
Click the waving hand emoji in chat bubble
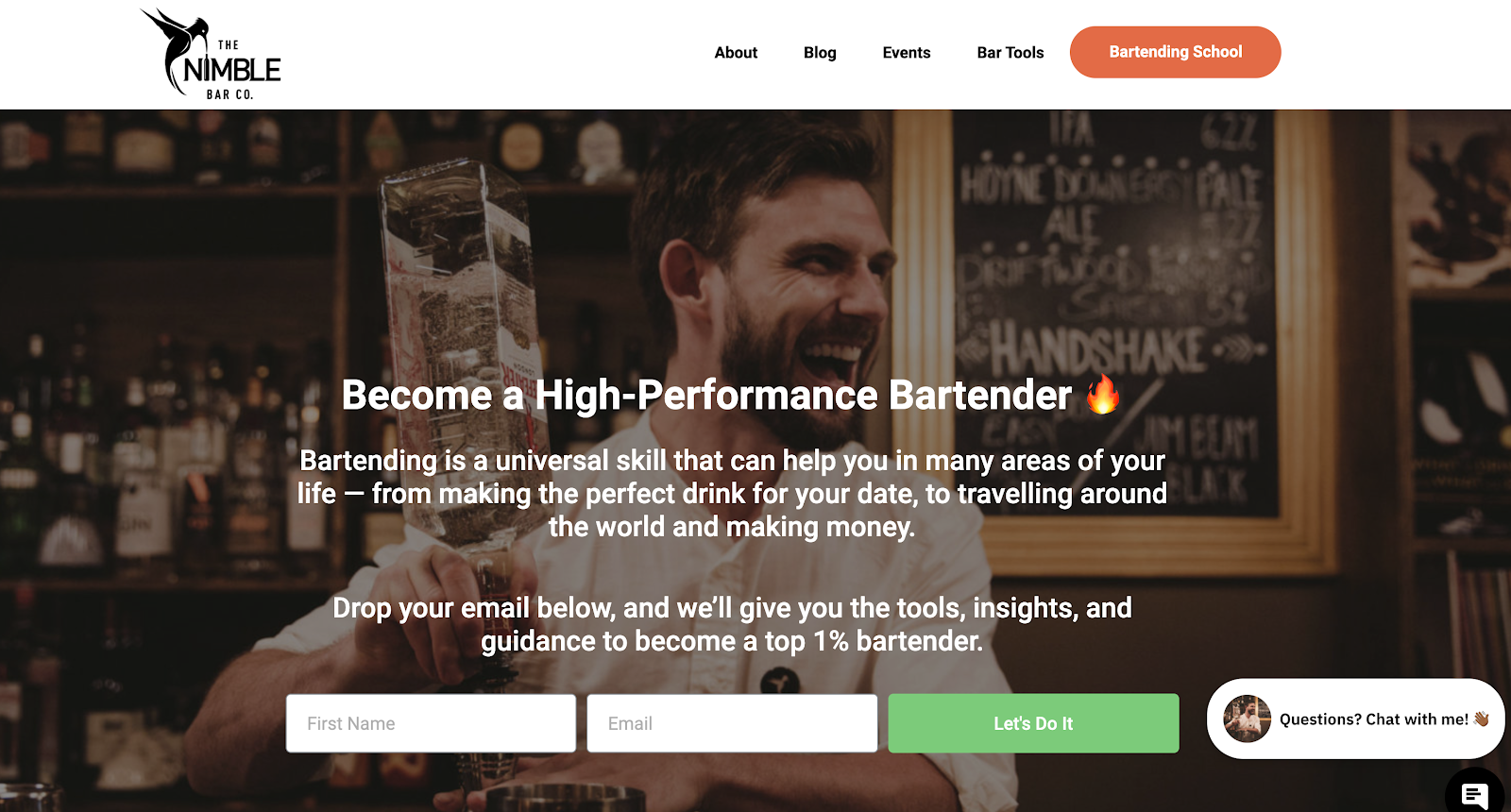point(1481,719)
